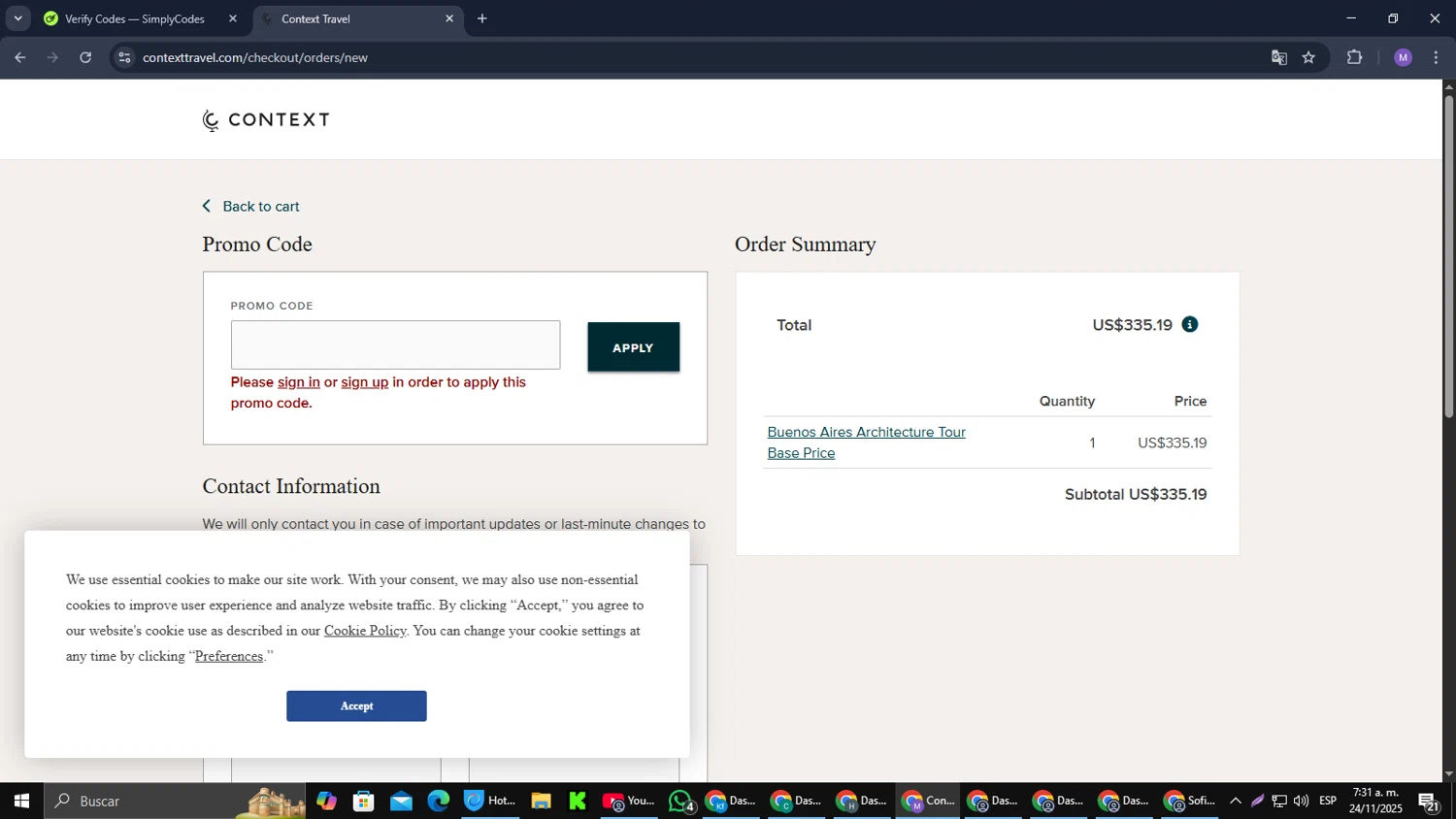
Task: Select the US$335.19 subtotal text
Action: click(1168, 494)
